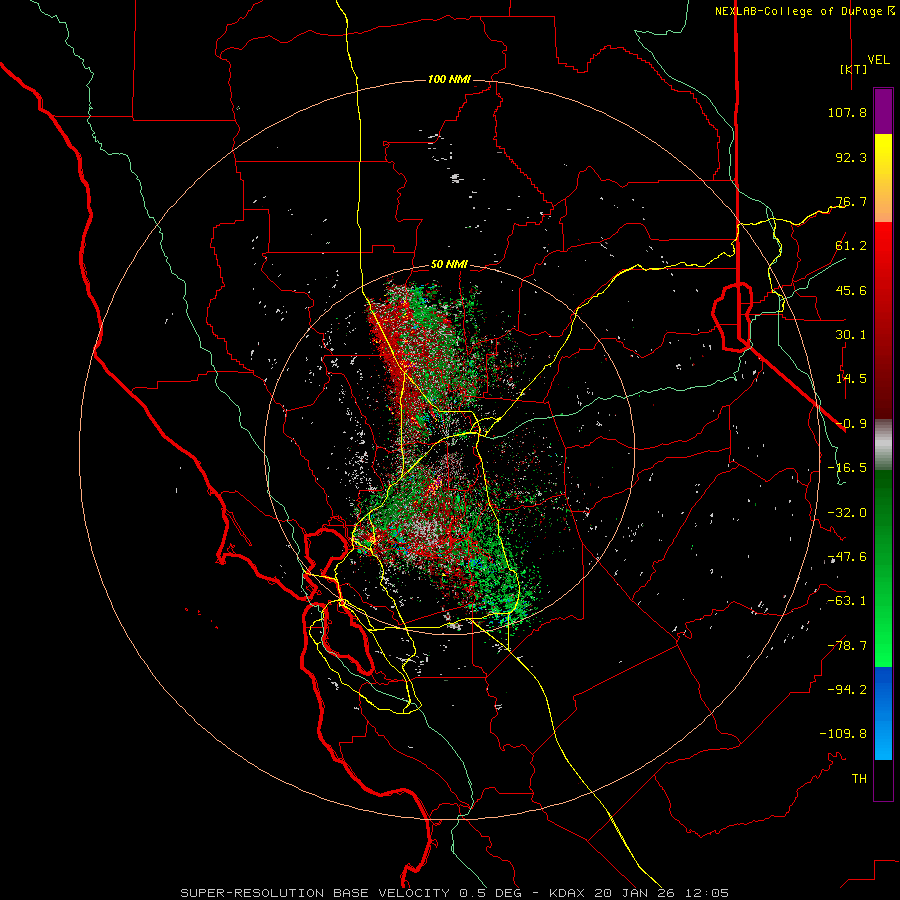
Task: Click the TH legend label
Action: coord(859,779)
